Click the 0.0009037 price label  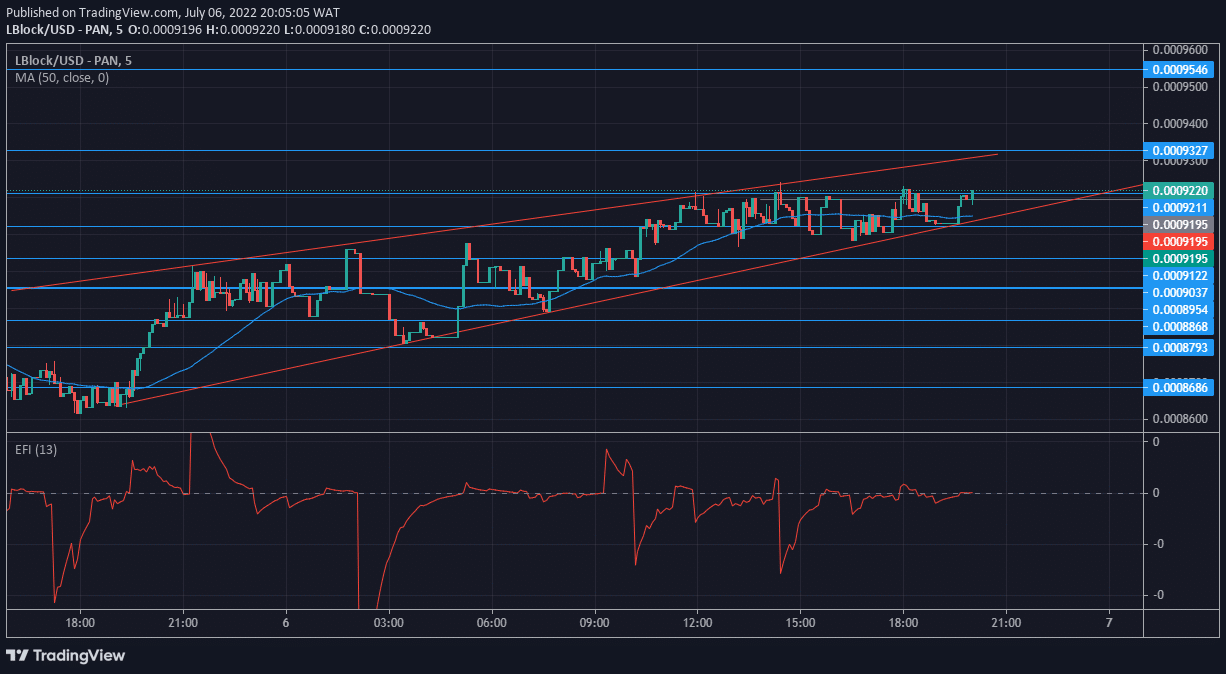click(x=1180, y=292)
